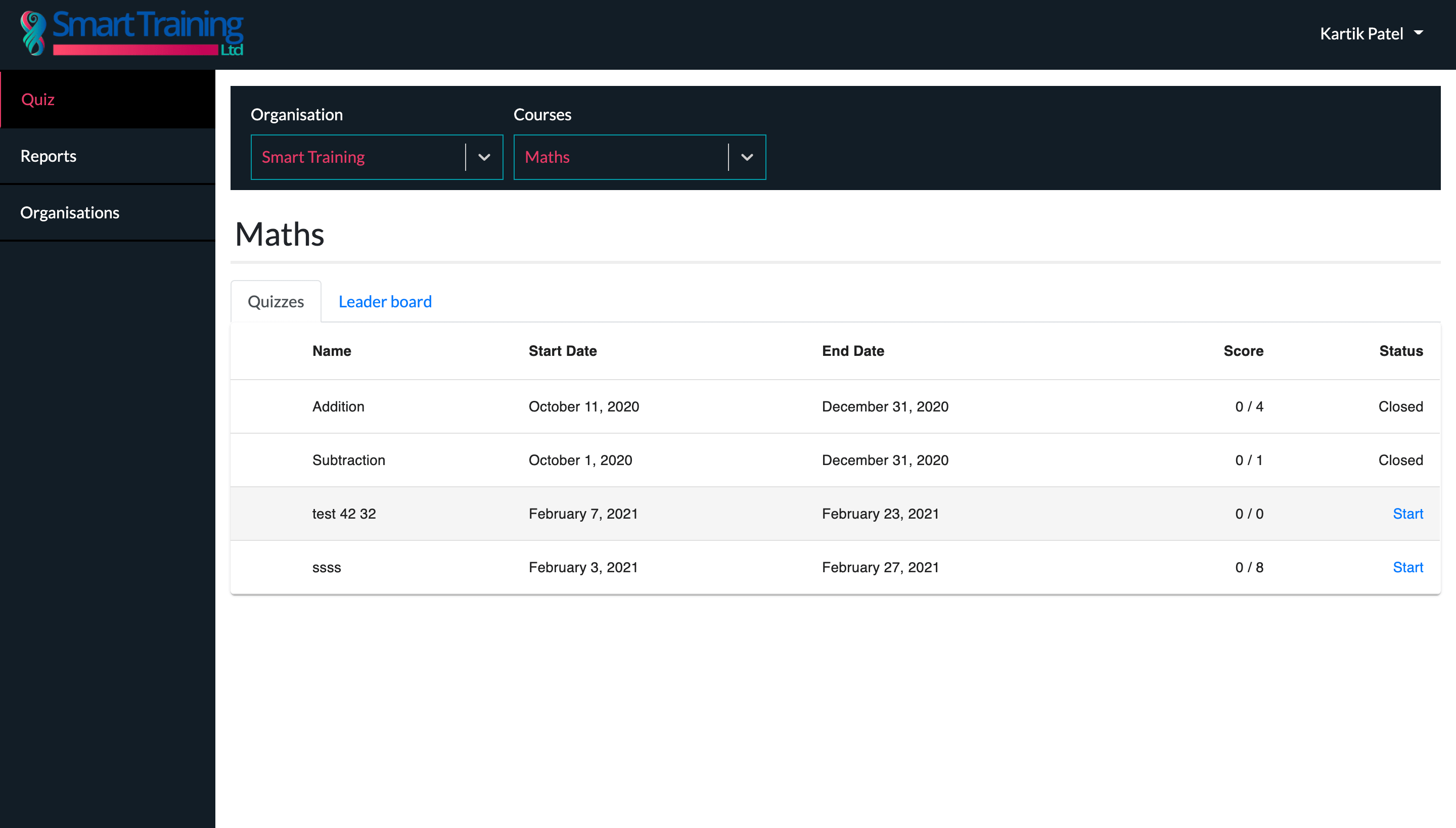Screen dimensions: 1456x828
Task: Click the October 11, 2020 start date
Action: click(x=583, y=406)
